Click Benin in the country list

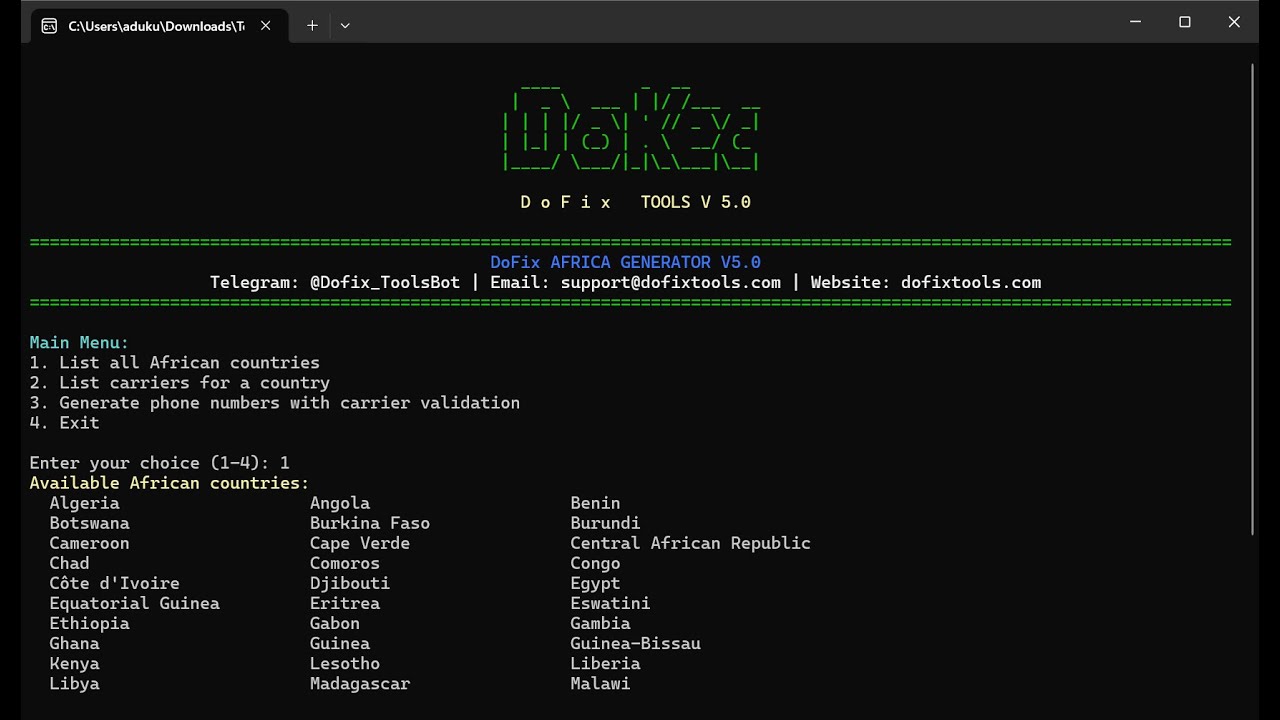click(595, 503)
